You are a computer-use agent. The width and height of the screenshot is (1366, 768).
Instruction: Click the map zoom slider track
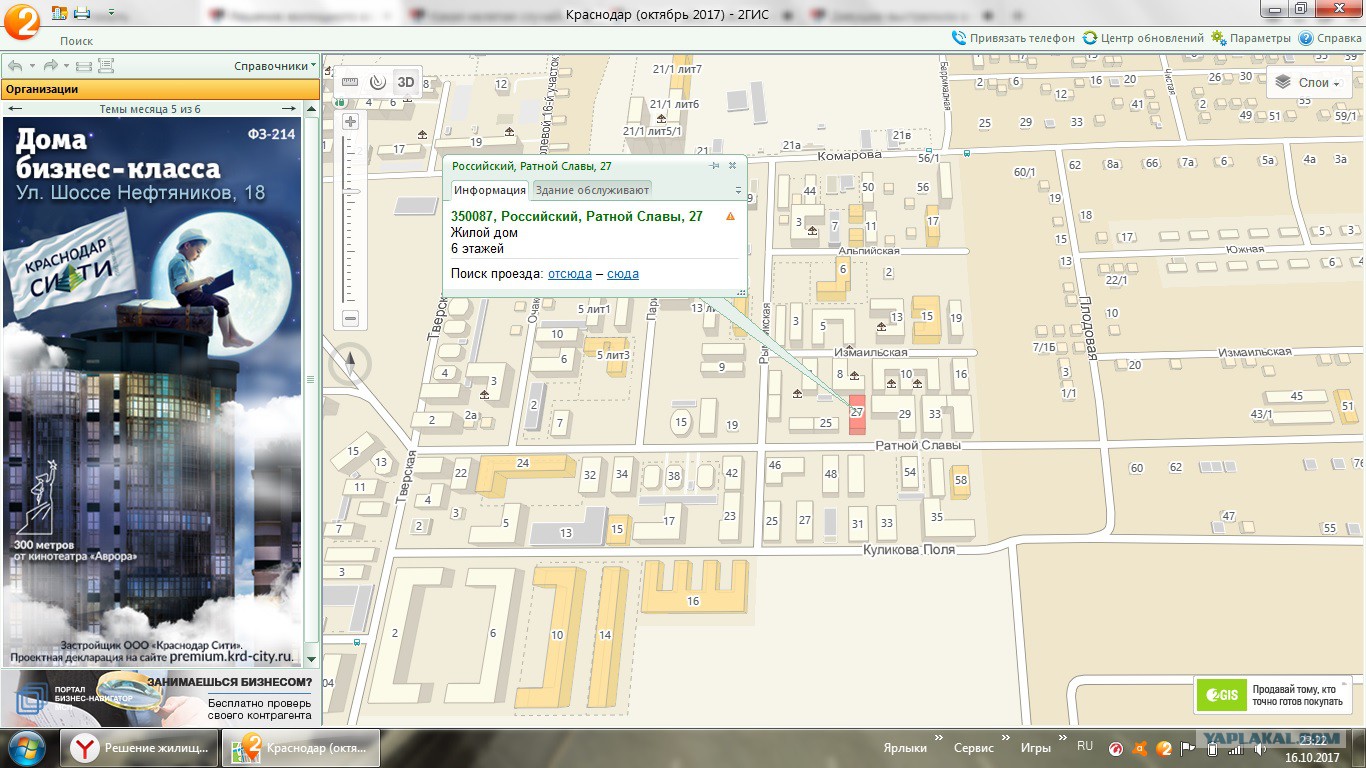(x=350, y=220)
